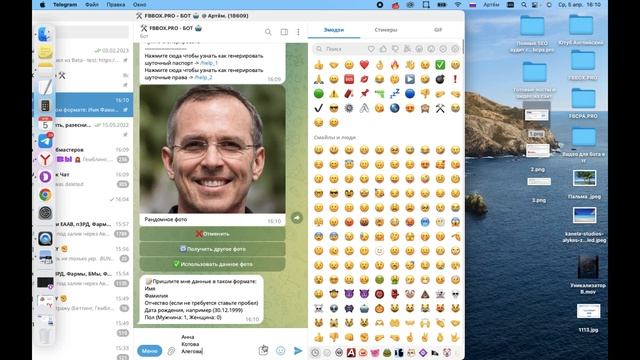
Task: Open Yandex browser from the Dock
Action: click(45, 159)
